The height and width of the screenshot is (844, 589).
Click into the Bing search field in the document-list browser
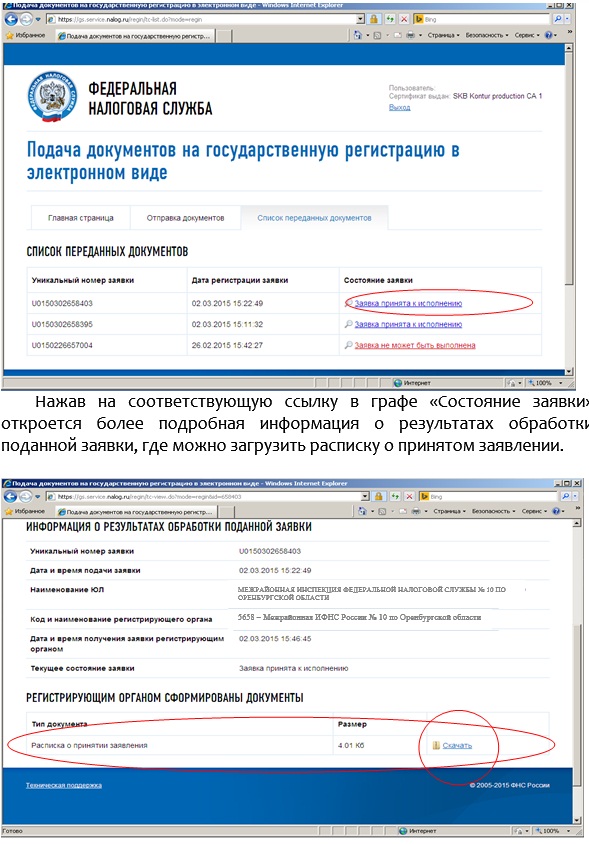483,19
